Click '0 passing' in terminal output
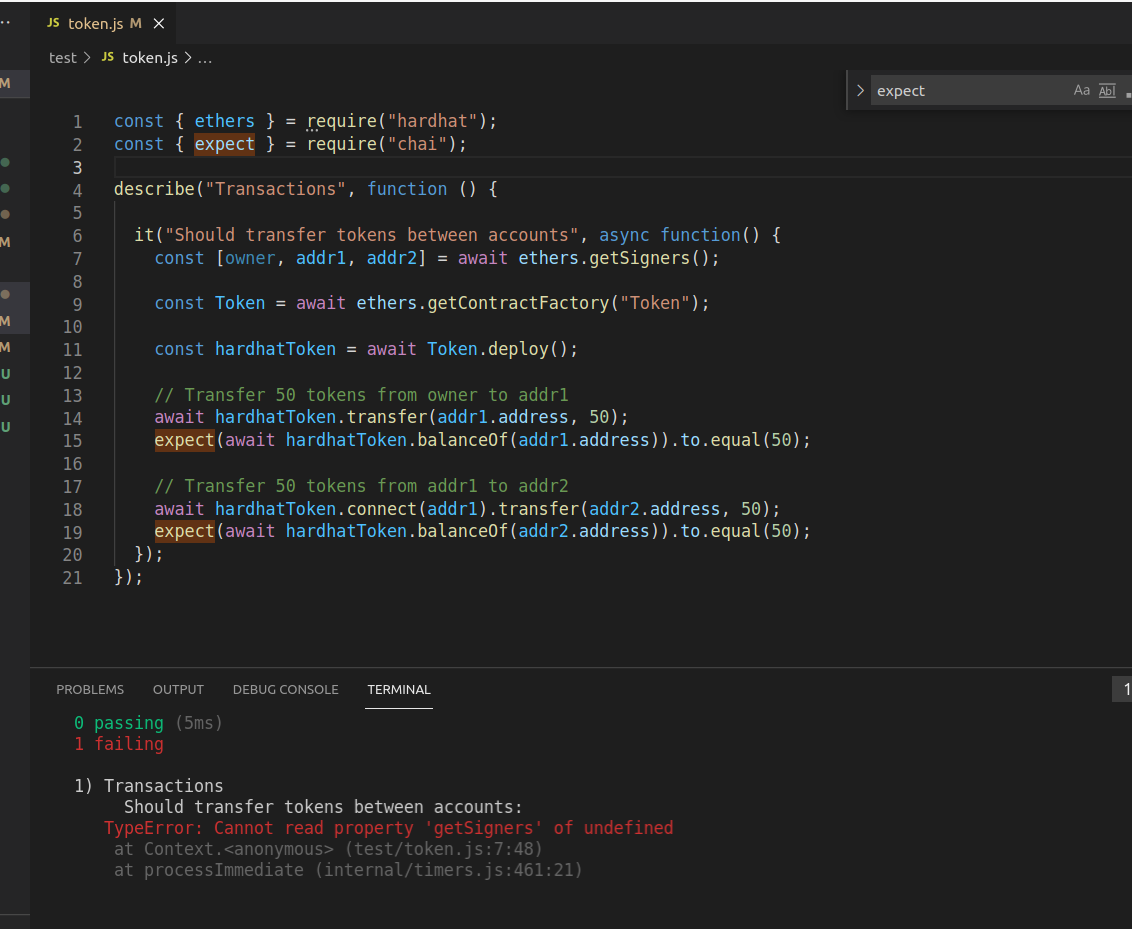Viewport: 1132px width, 929px height. pos(119,723)
